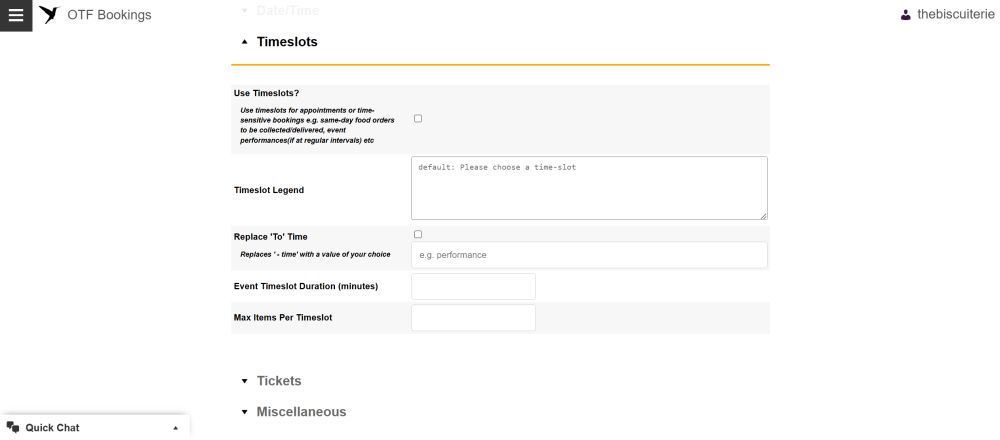Click the Miscellaneous heading text
This screenshot has height=440, width=1000.
coord(301,413)
